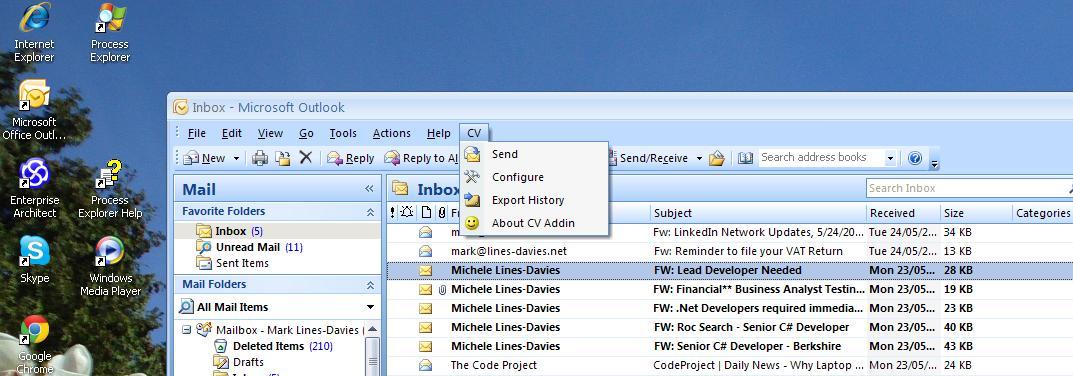Open the Skype desktop shortcut

coord(34,260)
